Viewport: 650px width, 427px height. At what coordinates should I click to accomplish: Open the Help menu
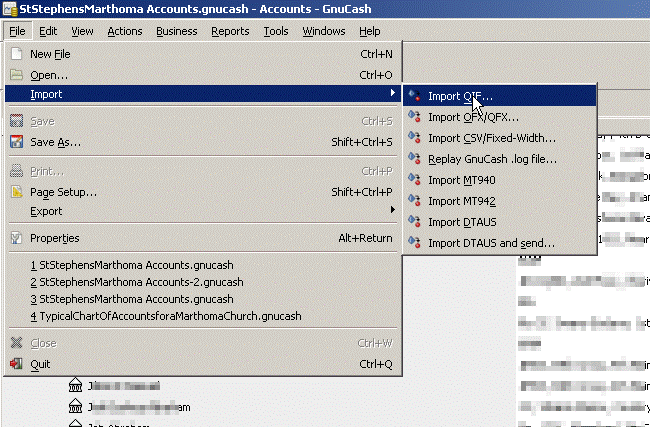370,31
